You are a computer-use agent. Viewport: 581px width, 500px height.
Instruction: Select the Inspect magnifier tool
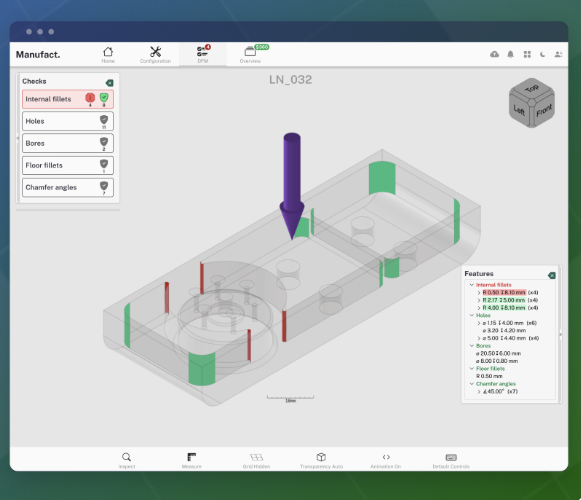(126, 457)
